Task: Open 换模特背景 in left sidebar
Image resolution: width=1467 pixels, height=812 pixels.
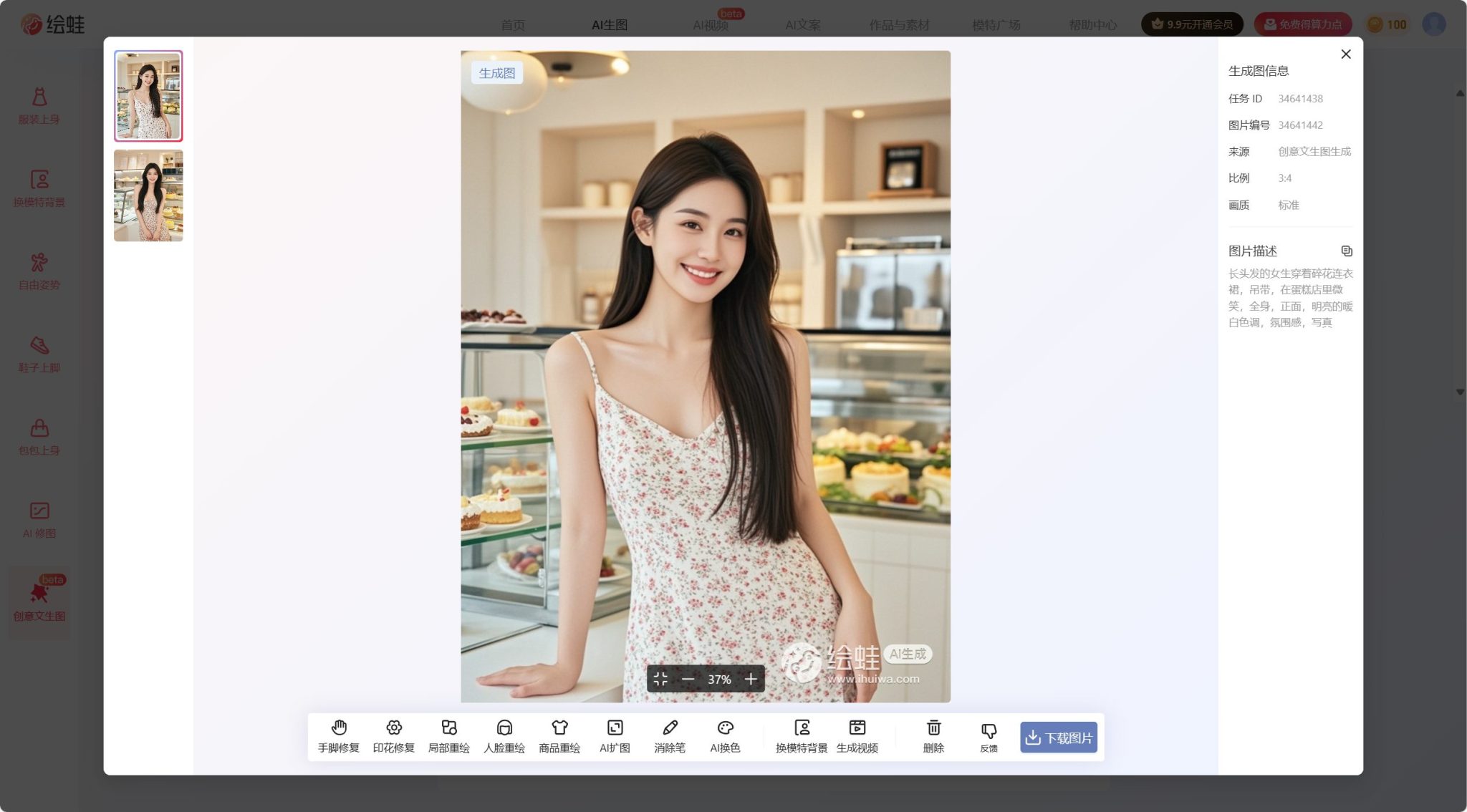Action: 39,189
